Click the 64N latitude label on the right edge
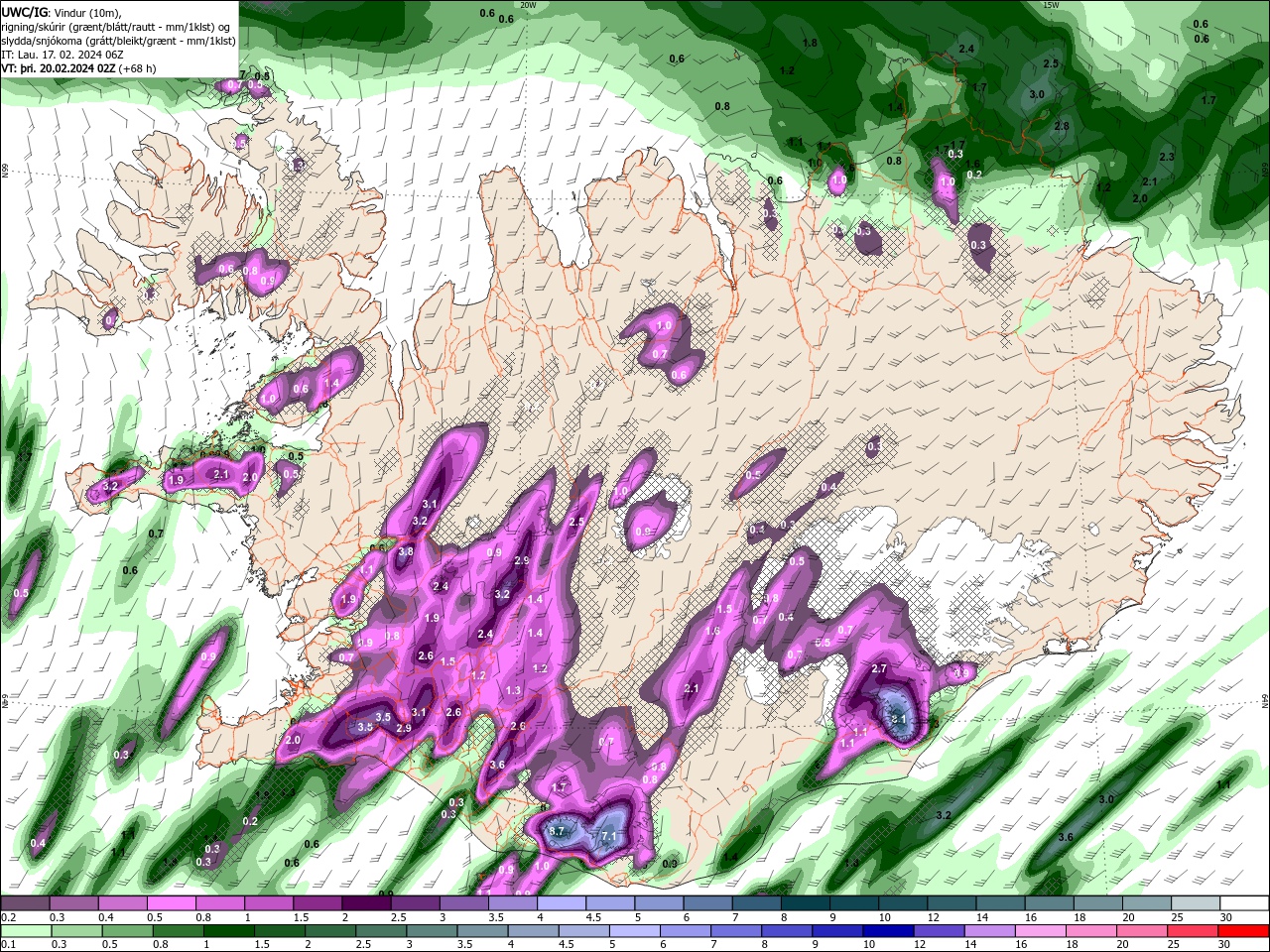Screen dimensions: 1270x952 click(1265, 700)
